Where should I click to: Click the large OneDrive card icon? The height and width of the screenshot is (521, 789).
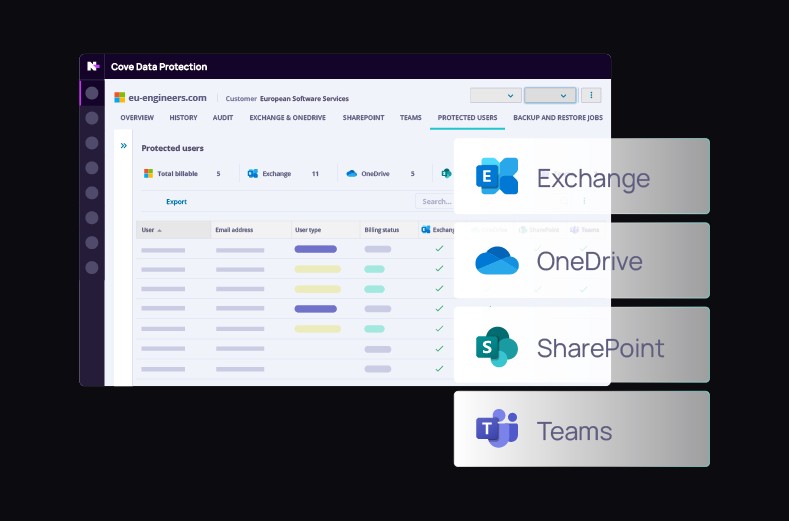(497, 260)
